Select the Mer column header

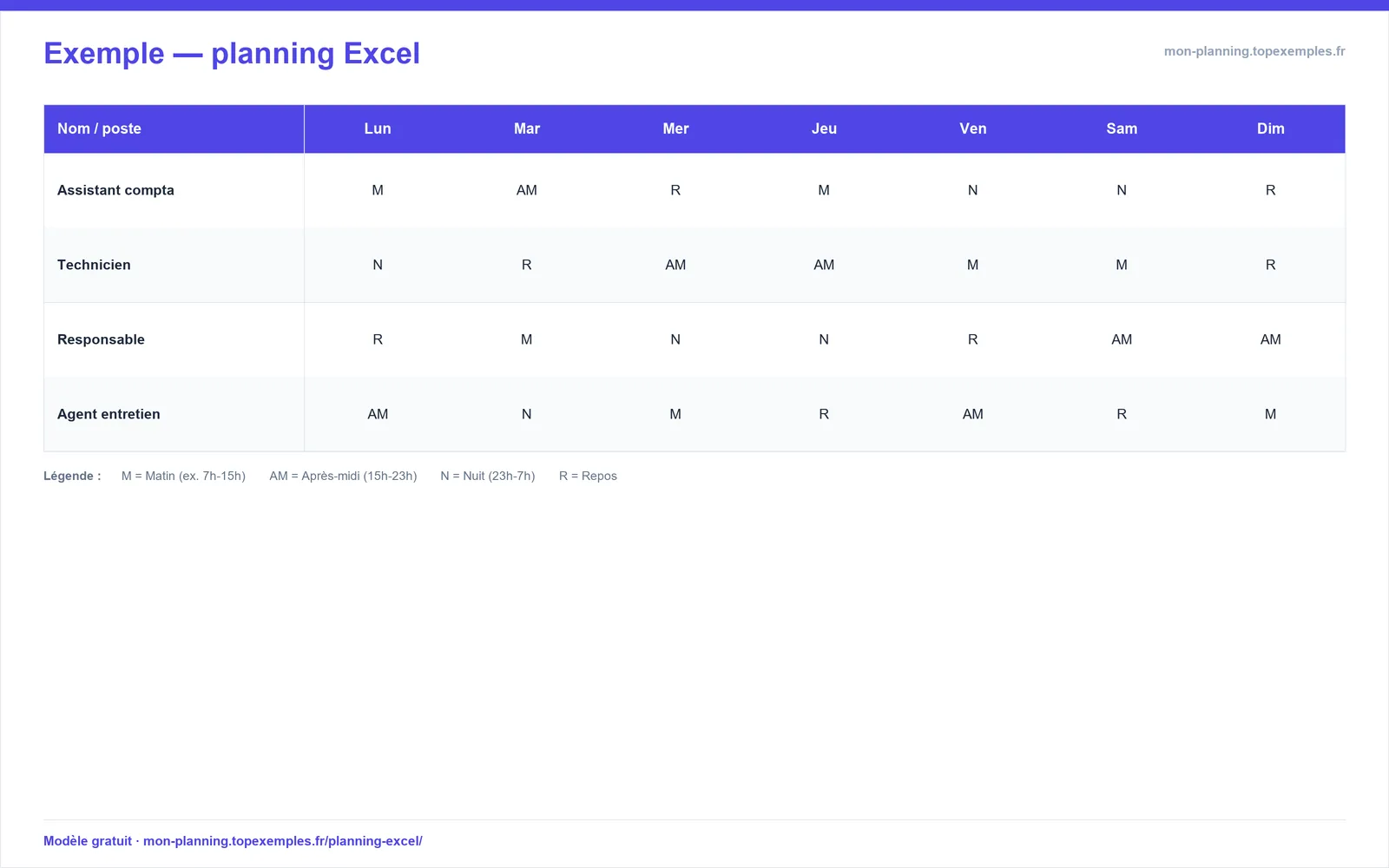[x=675, y=128]
